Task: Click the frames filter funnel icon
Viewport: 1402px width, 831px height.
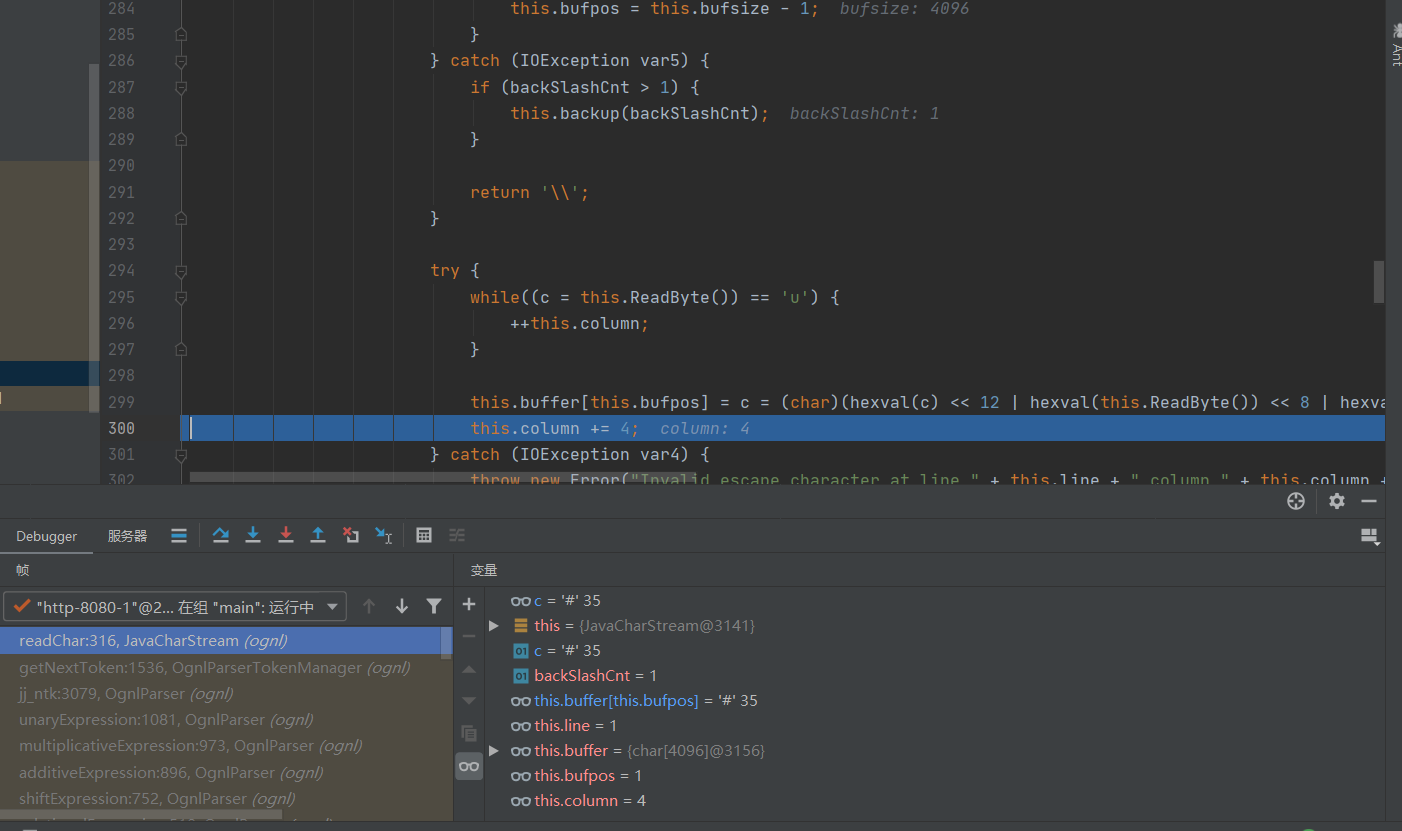Action: click(433, 606)
